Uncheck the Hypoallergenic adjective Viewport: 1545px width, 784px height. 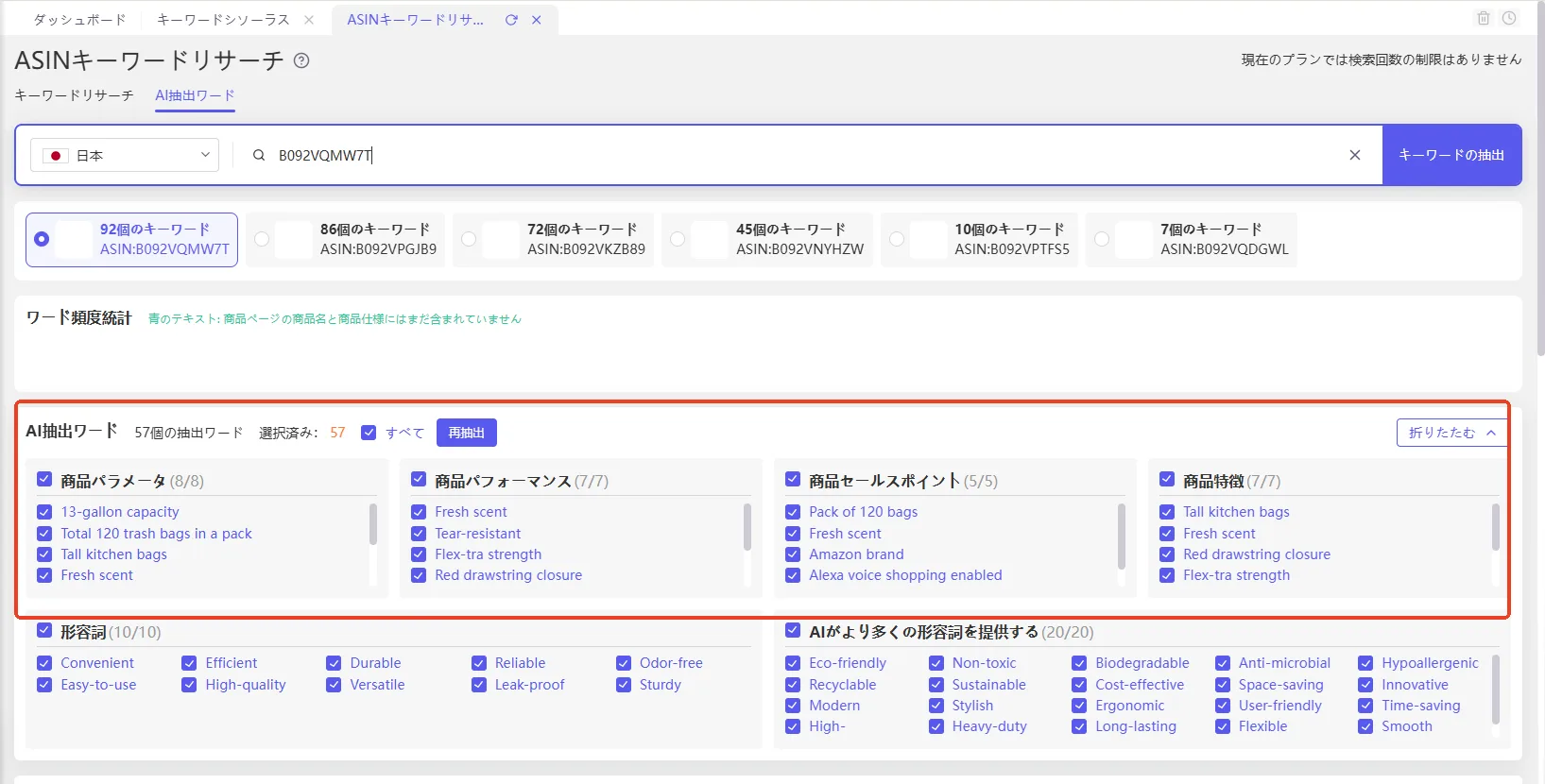tap(1365, 663)
